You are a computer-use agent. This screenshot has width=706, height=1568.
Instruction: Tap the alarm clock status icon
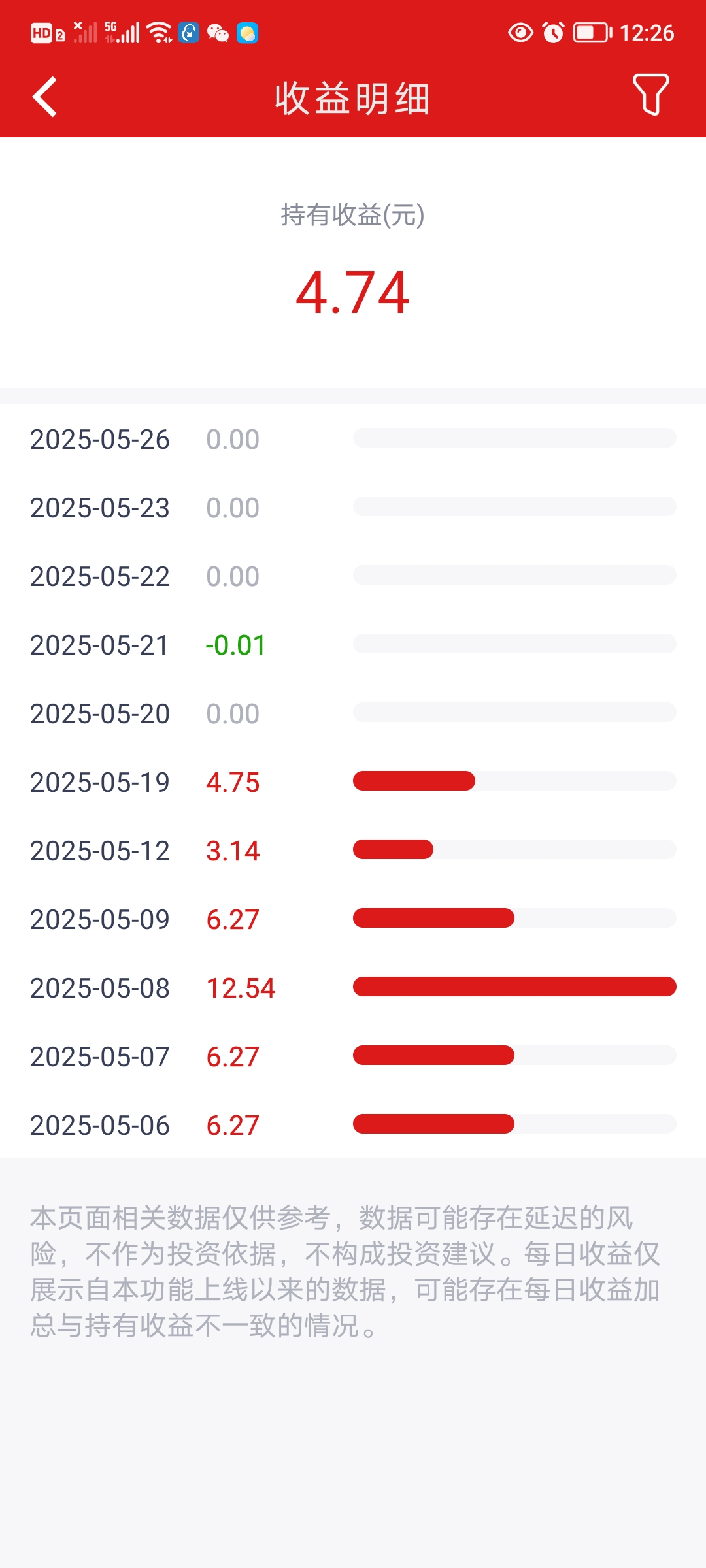(553, 33)
